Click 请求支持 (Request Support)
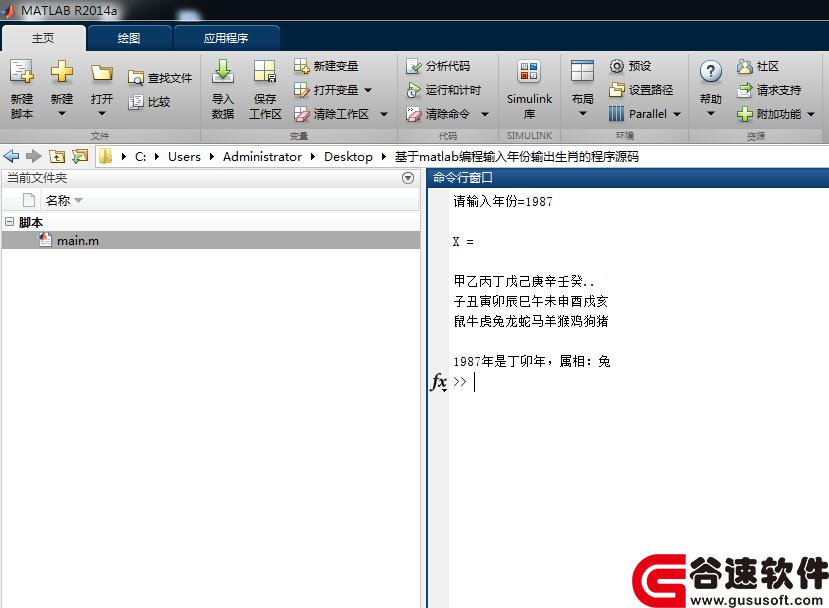This screenshot has height=608, width=829. coord(769,90)
